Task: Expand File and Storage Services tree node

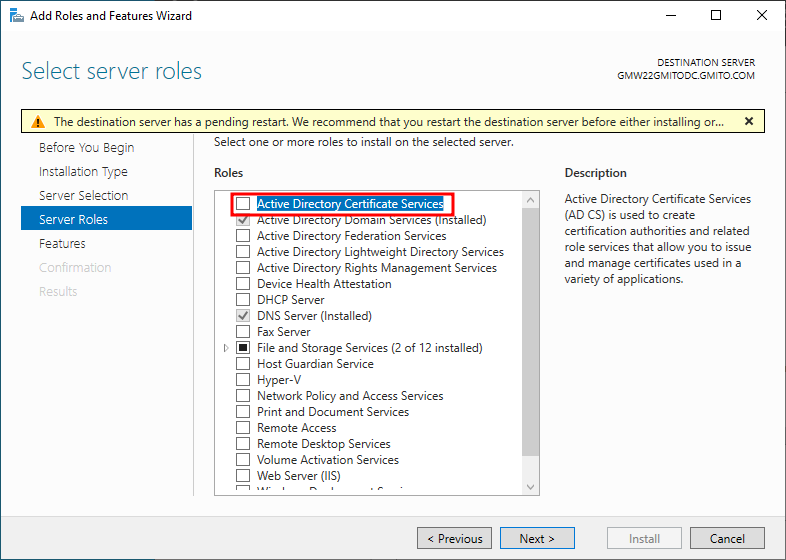Action: [226, 348]
